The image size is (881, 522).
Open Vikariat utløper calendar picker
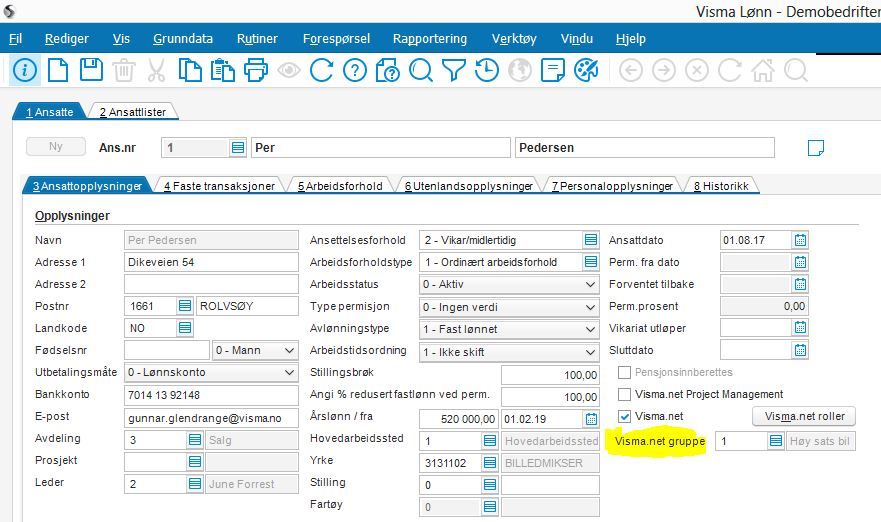pyautogui.click(x=800, y=328)
